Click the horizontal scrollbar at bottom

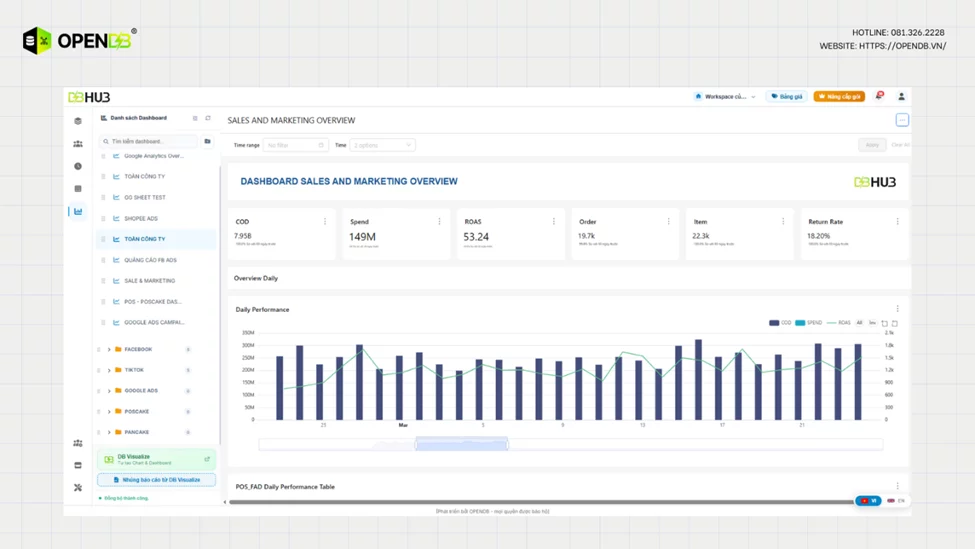(x=541, y=502)
